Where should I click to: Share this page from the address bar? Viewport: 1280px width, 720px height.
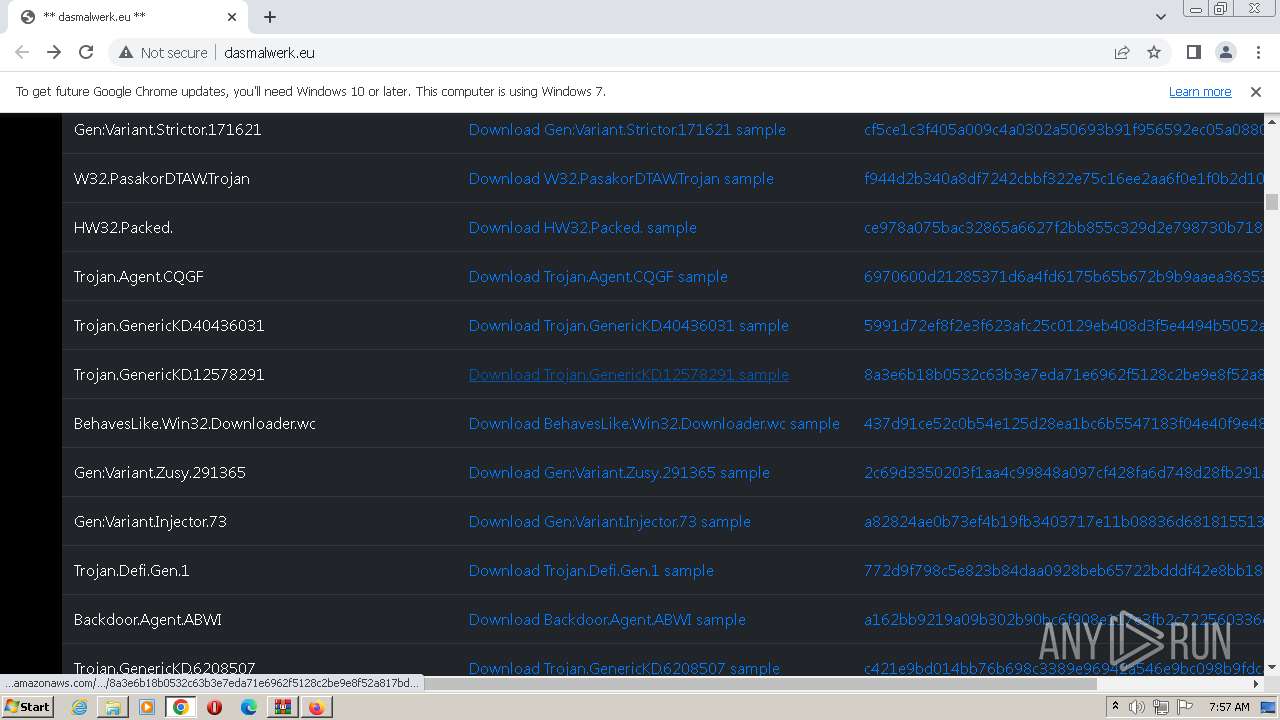click(1122, 52)
